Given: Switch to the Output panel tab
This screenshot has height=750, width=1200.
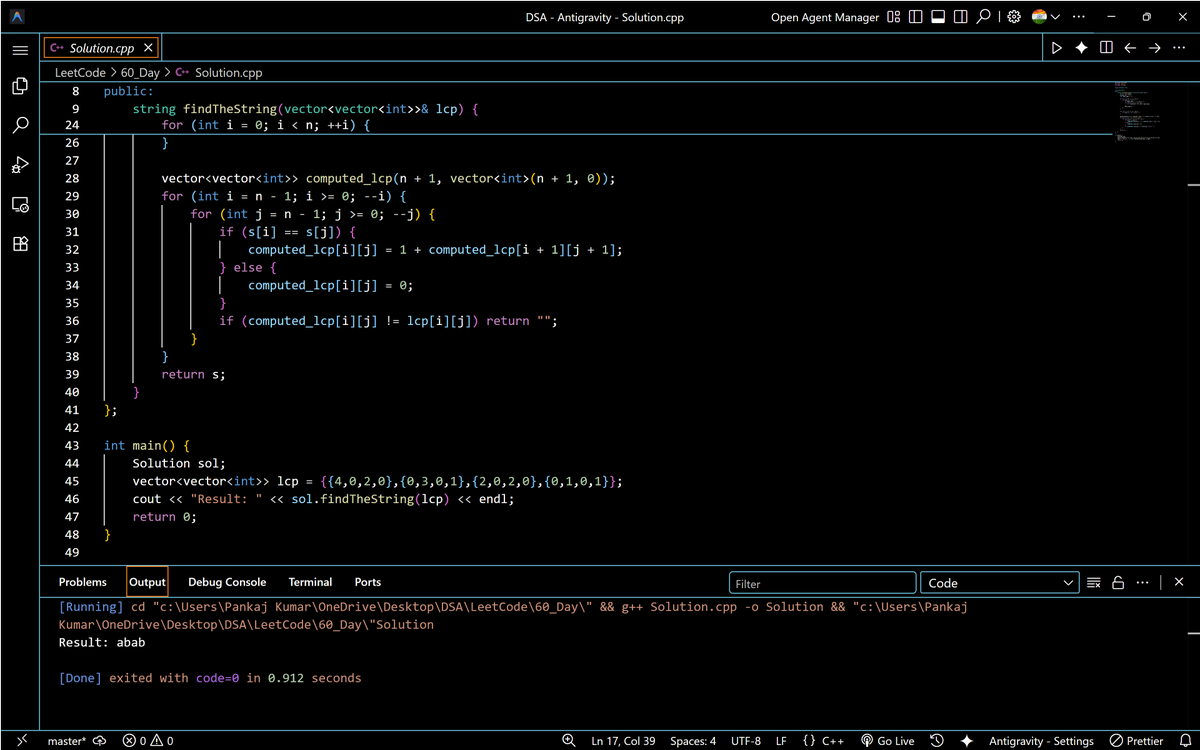Looking at the screenshot, I should (147, 582).
